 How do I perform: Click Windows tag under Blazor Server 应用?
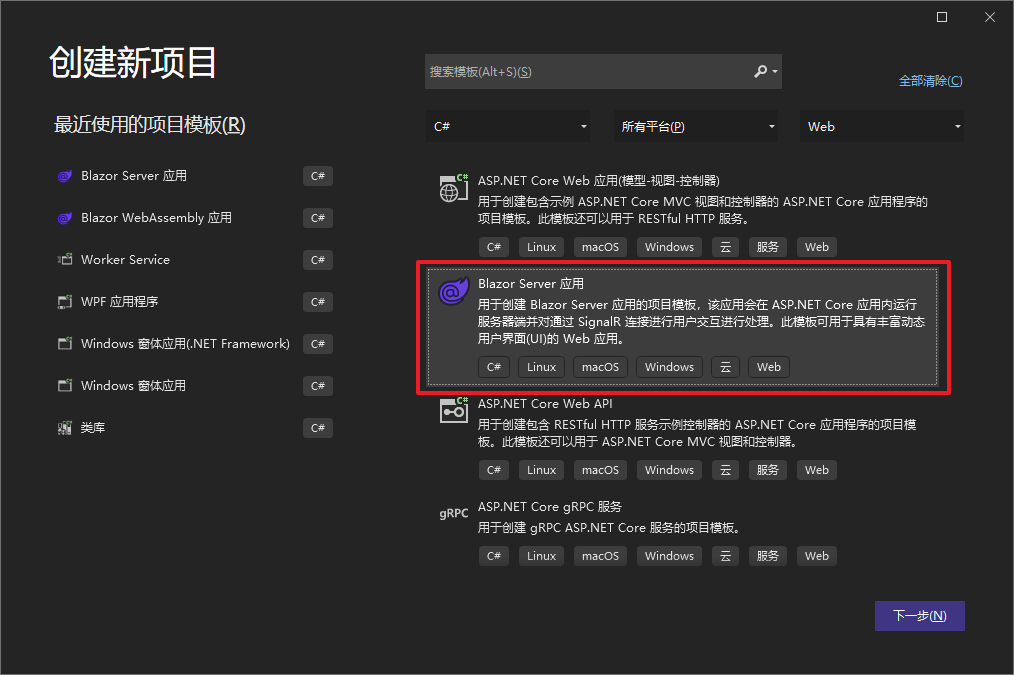point(669,367)
